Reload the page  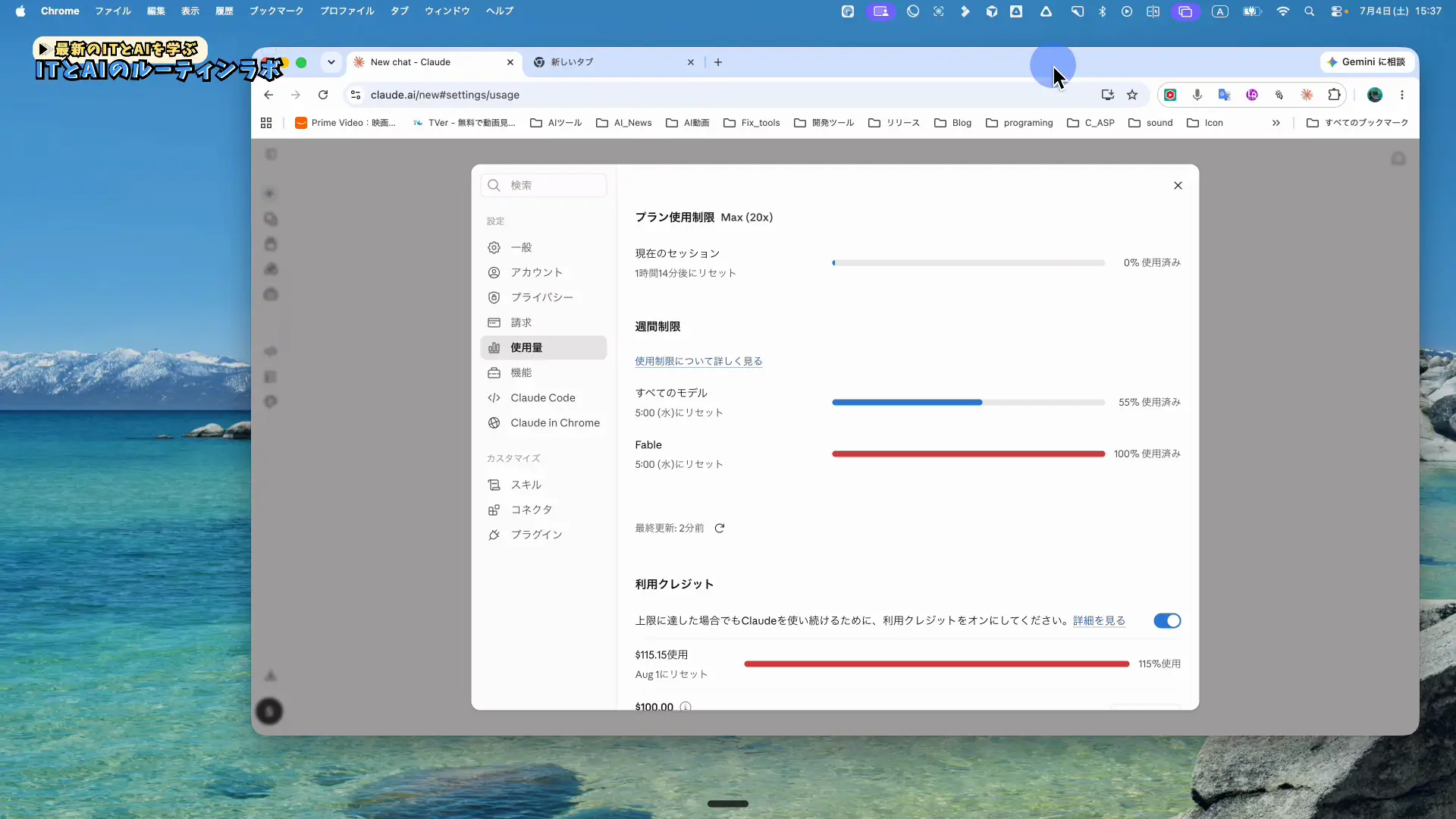323,95
